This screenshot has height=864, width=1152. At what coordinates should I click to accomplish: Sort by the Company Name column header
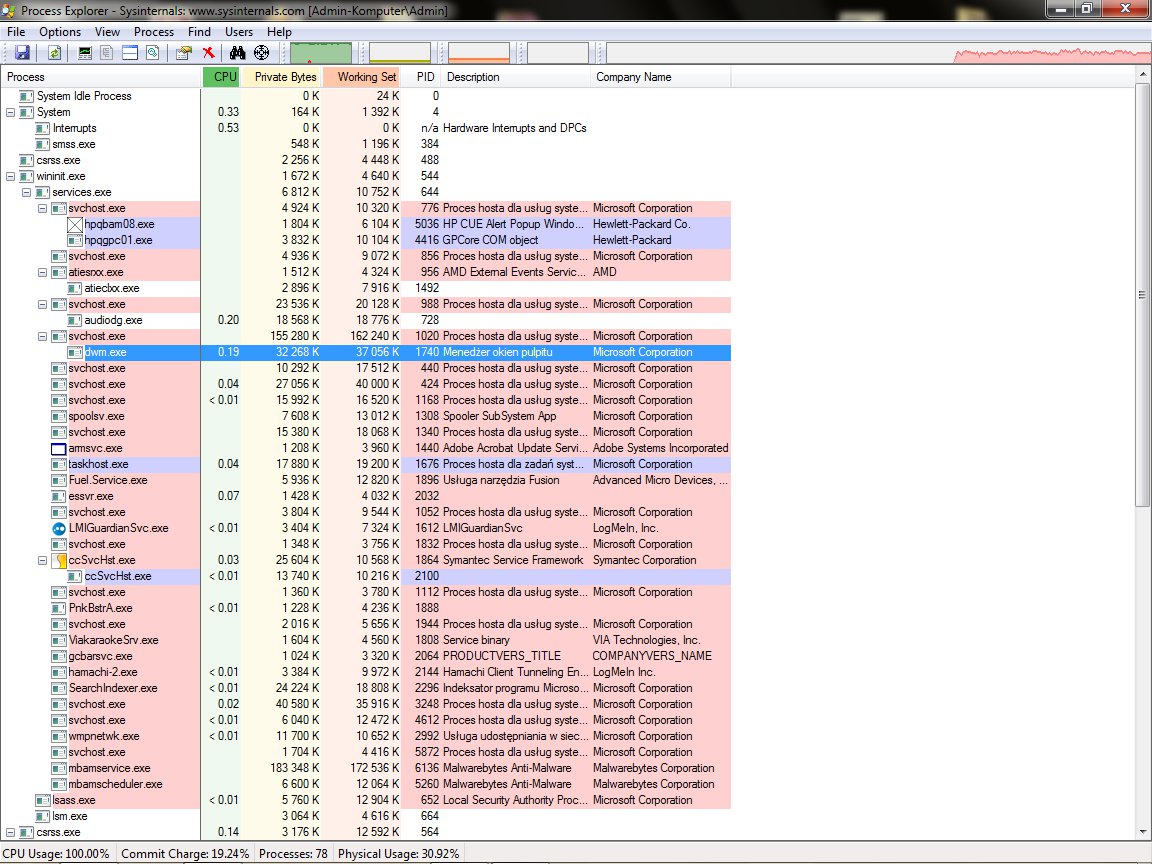click(660, 77)
